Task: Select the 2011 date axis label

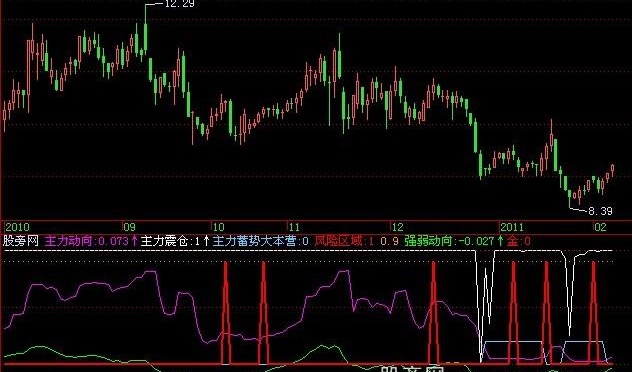Action: coord(512,227)
